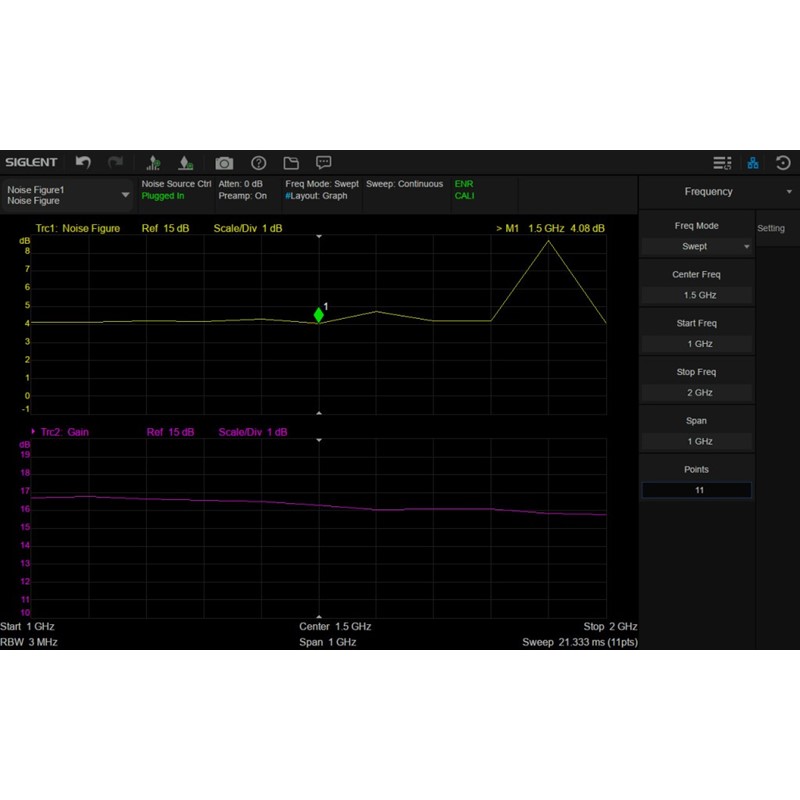Select the Trc2 Gain trace label
800x800 pixels.
tap(66, 432)
